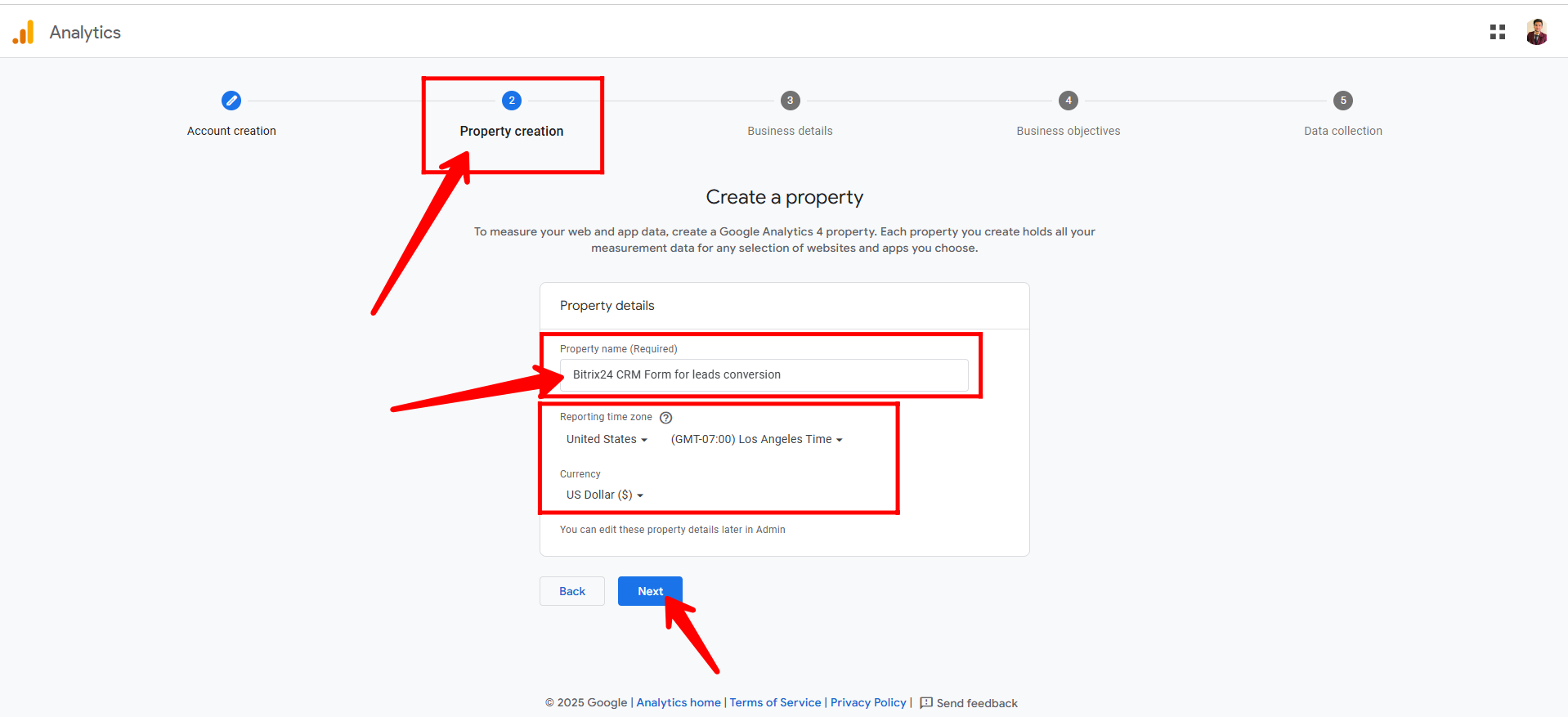Click the step 2 Property creation circle

(x=512, y=101)
